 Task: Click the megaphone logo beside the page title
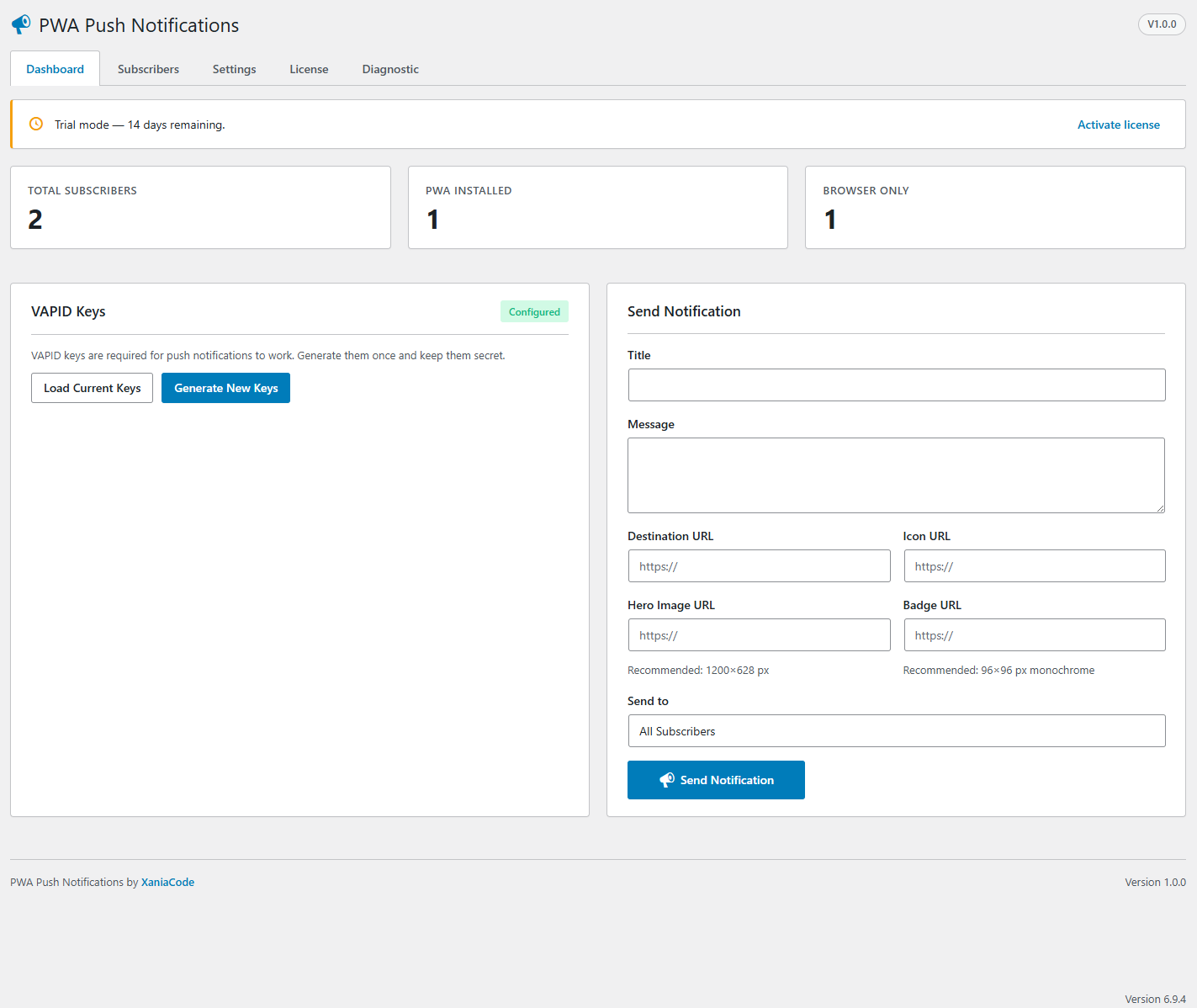tap(21, 24)
